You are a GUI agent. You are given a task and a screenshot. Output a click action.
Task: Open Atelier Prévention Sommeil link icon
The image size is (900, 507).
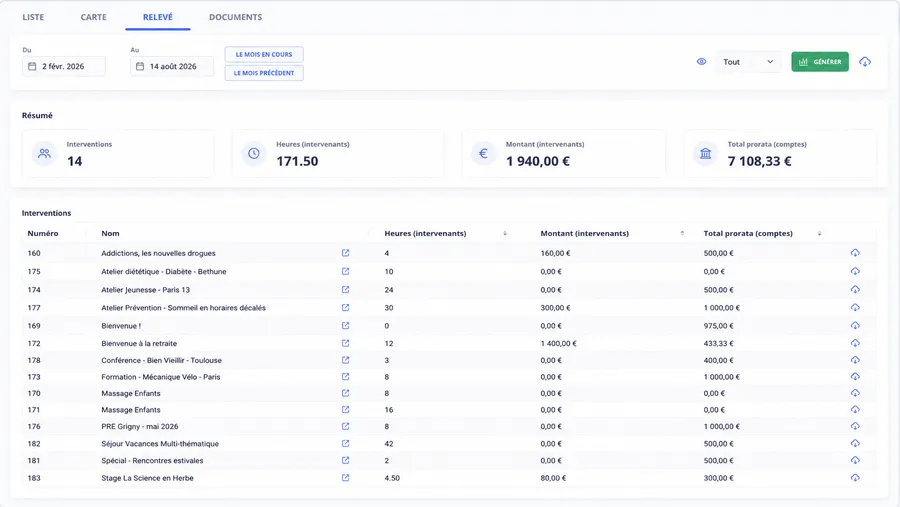pyautogui.click(x=346, y=308)
